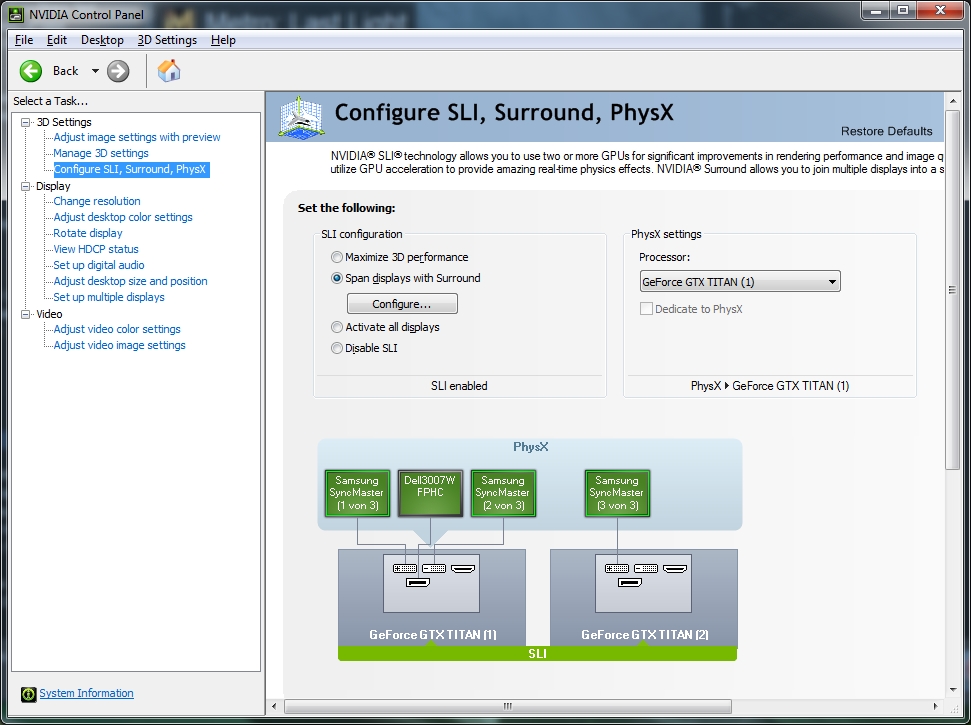Viewport: 971px width, 725px height.
Task: Open Adjust desktop size and position
Action: pos(130,281)
